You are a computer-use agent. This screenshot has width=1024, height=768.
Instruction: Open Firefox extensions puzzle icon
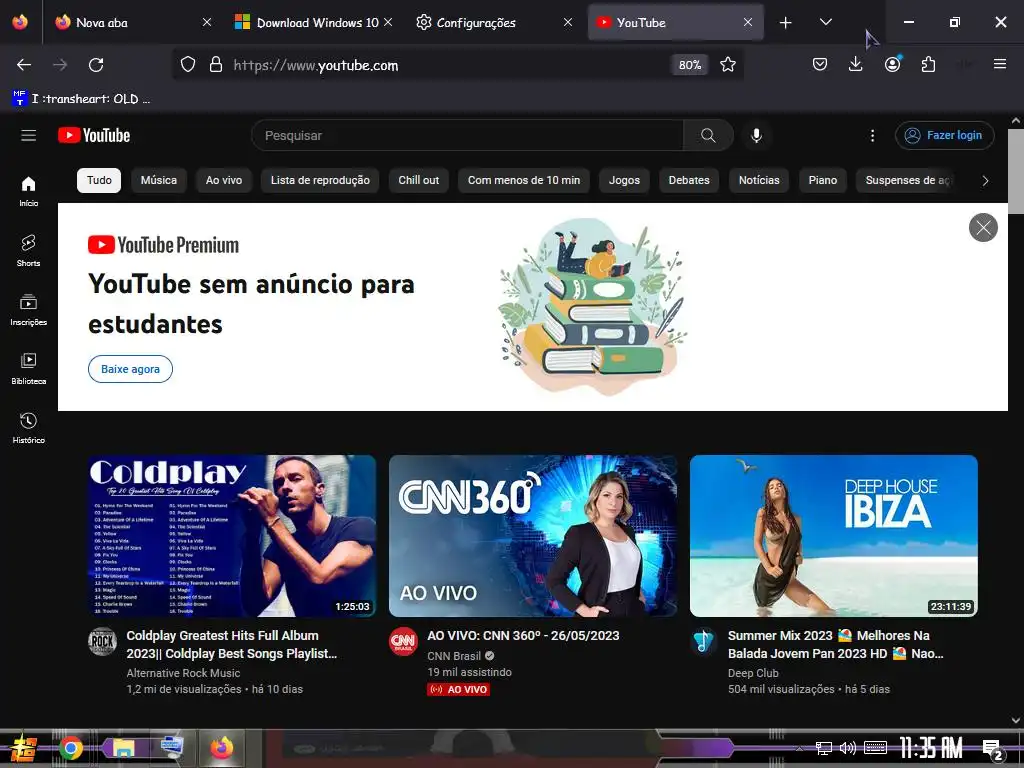(x=928, y=64)
